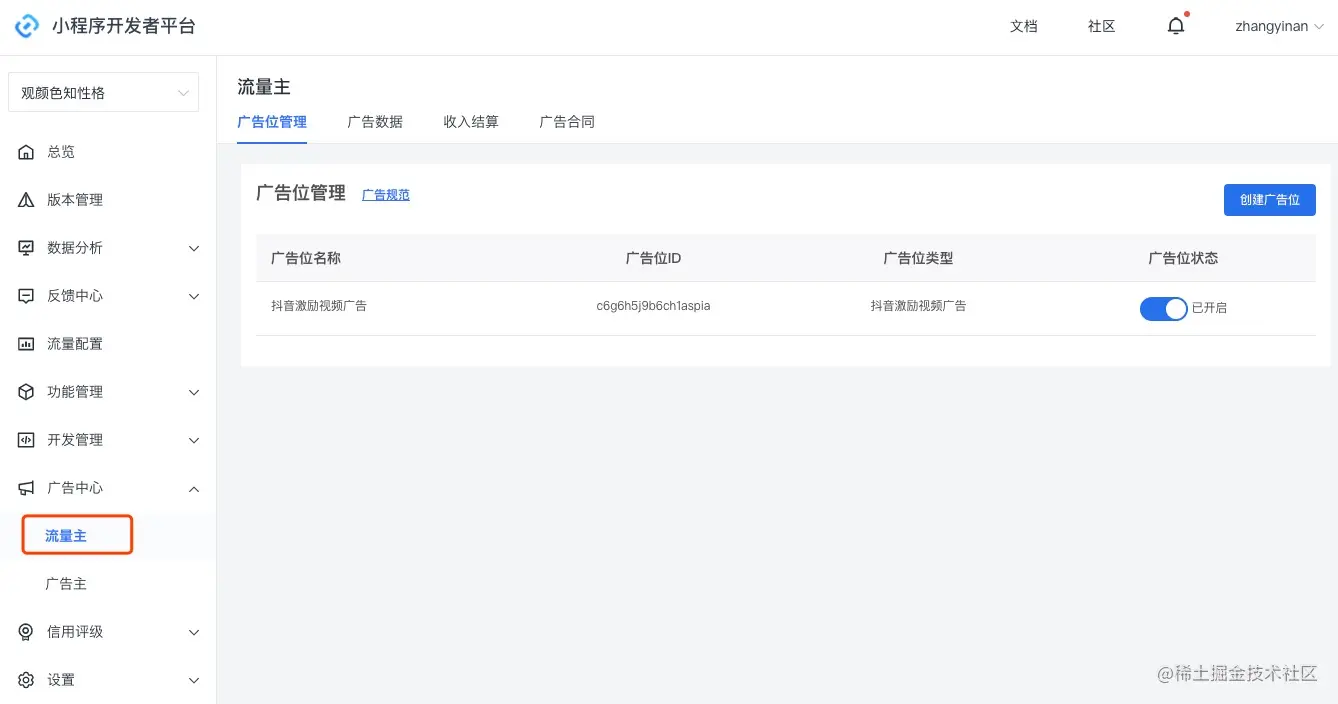Open the zhangyinan account dropdown
Image resolution: width=1338 pixels, height=704 pixels.
tap(1279, 27)
